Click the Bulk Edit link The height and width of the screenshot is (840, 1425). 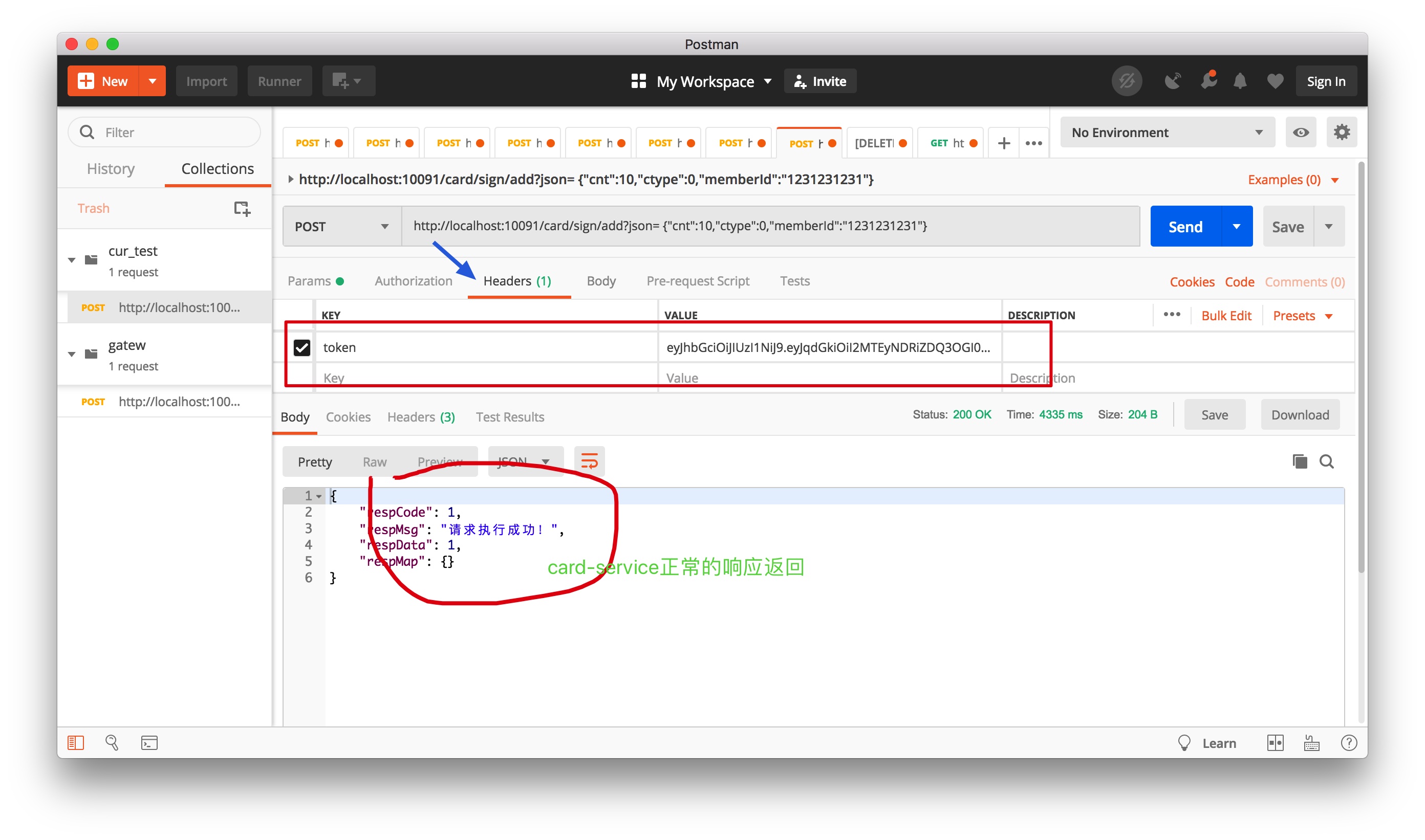pos(1226,316)
